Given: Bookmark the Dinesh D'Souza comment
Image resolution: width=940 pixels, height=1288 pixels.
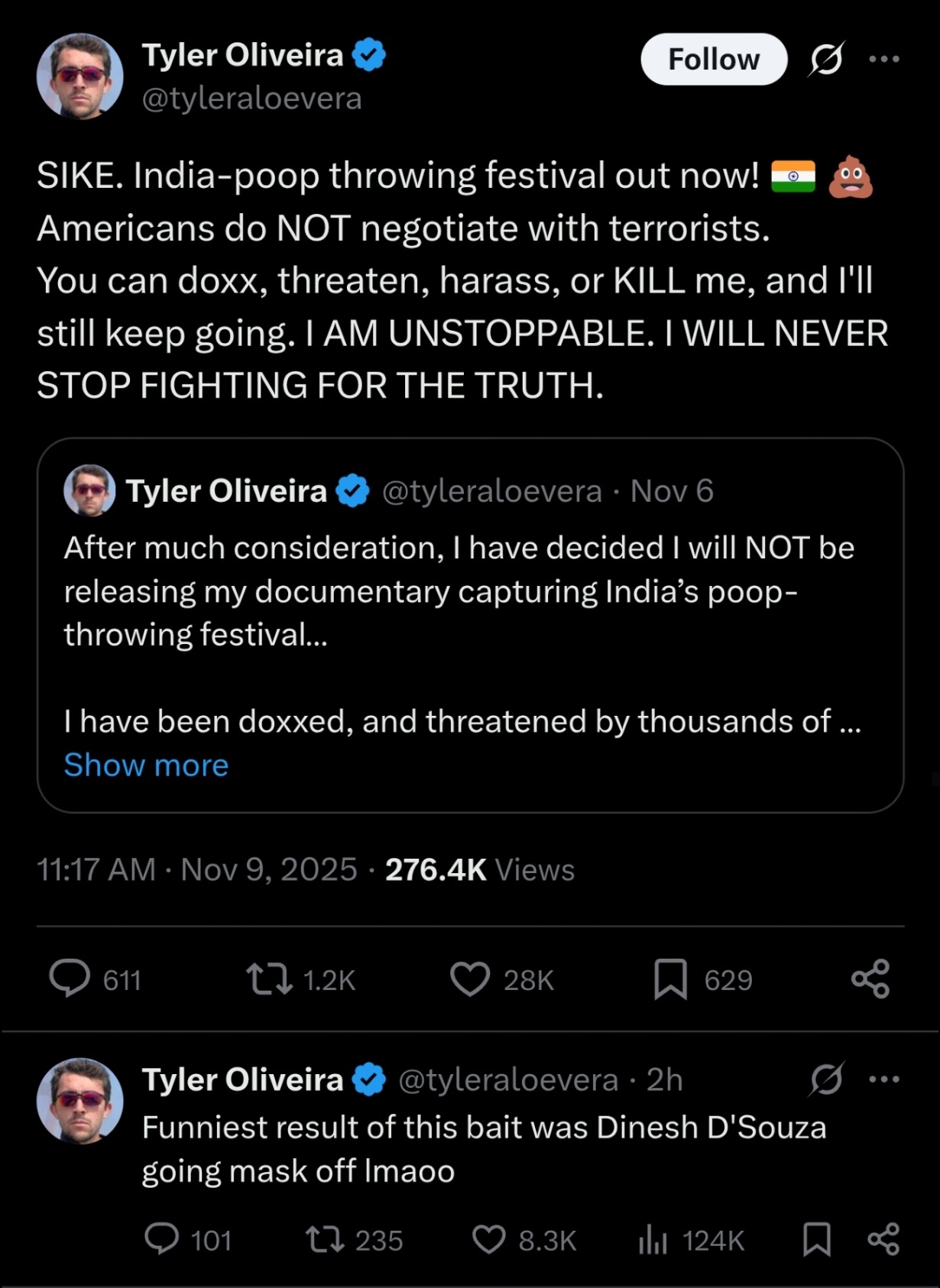Looking at the screenshot, I should [816, 1239].
